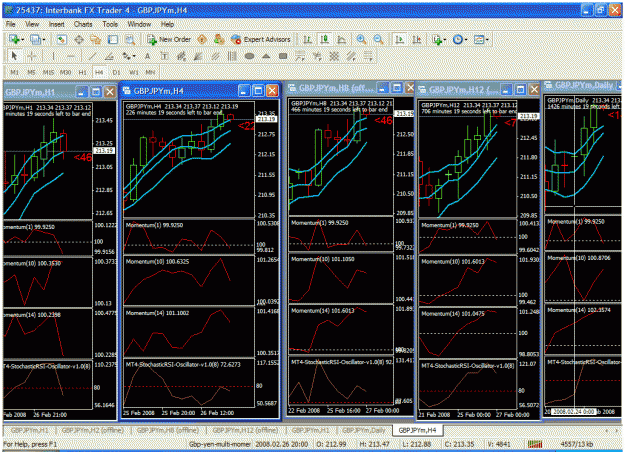
Task: Toggle Chart Shift from right border
Action: click(x=417, y=39)
